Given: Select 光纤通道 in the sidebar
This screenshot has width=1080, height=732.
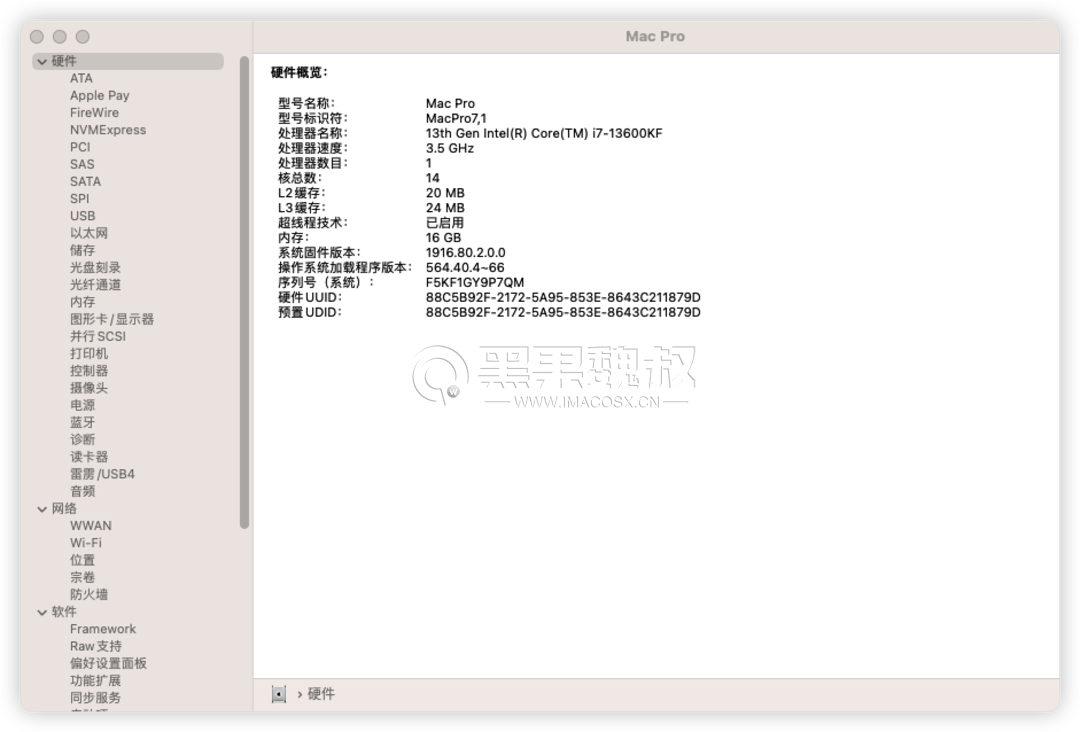Looking at the screenshot, I should coord(95,285).
